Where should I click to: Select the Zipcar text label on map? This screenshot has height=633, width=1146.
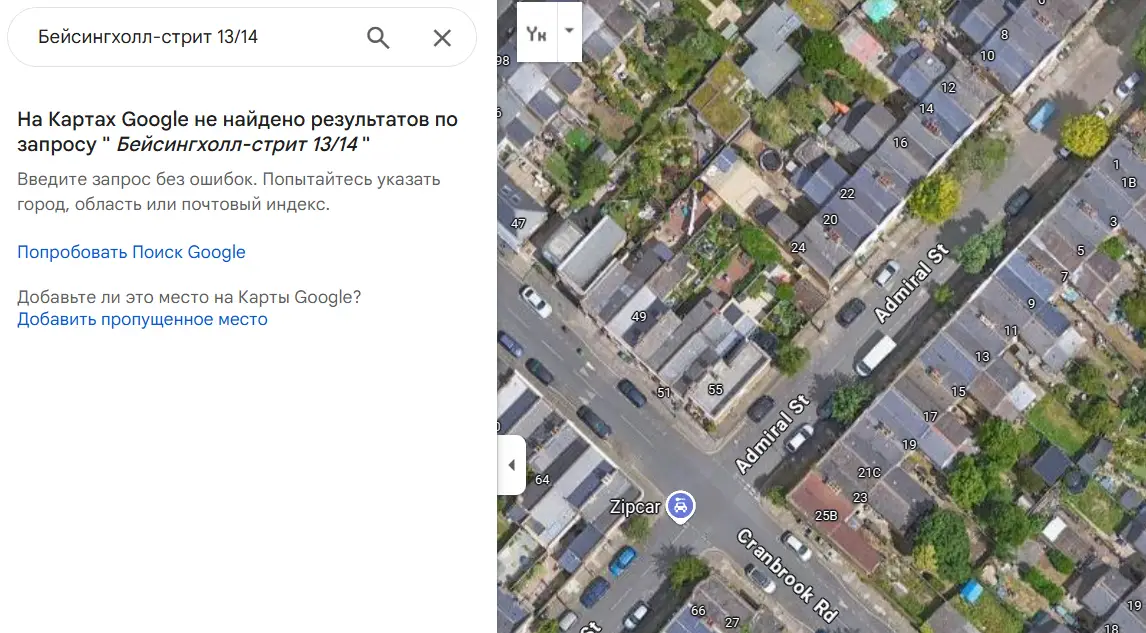click(636, 507)
